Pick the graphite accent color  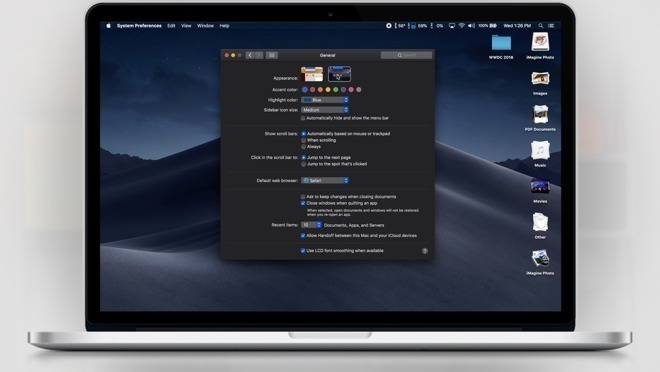tap(359, 90)
